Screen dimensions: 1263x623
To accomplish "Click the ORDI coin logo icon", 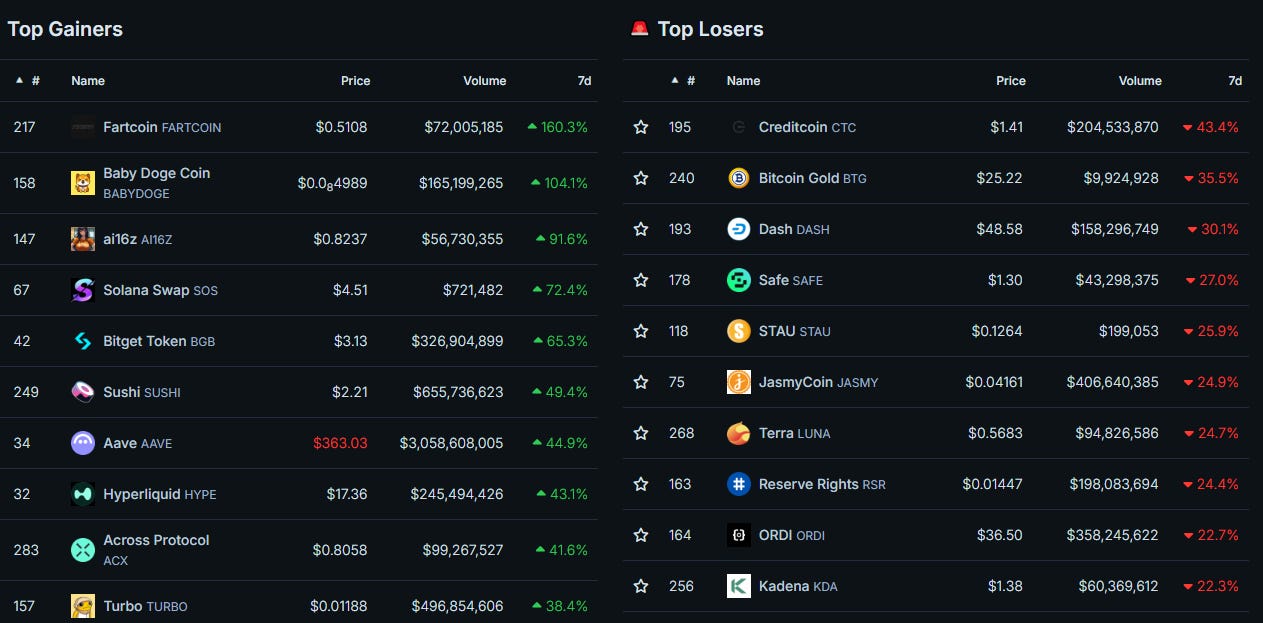I will pyautogui.click(x=739, y=535).
